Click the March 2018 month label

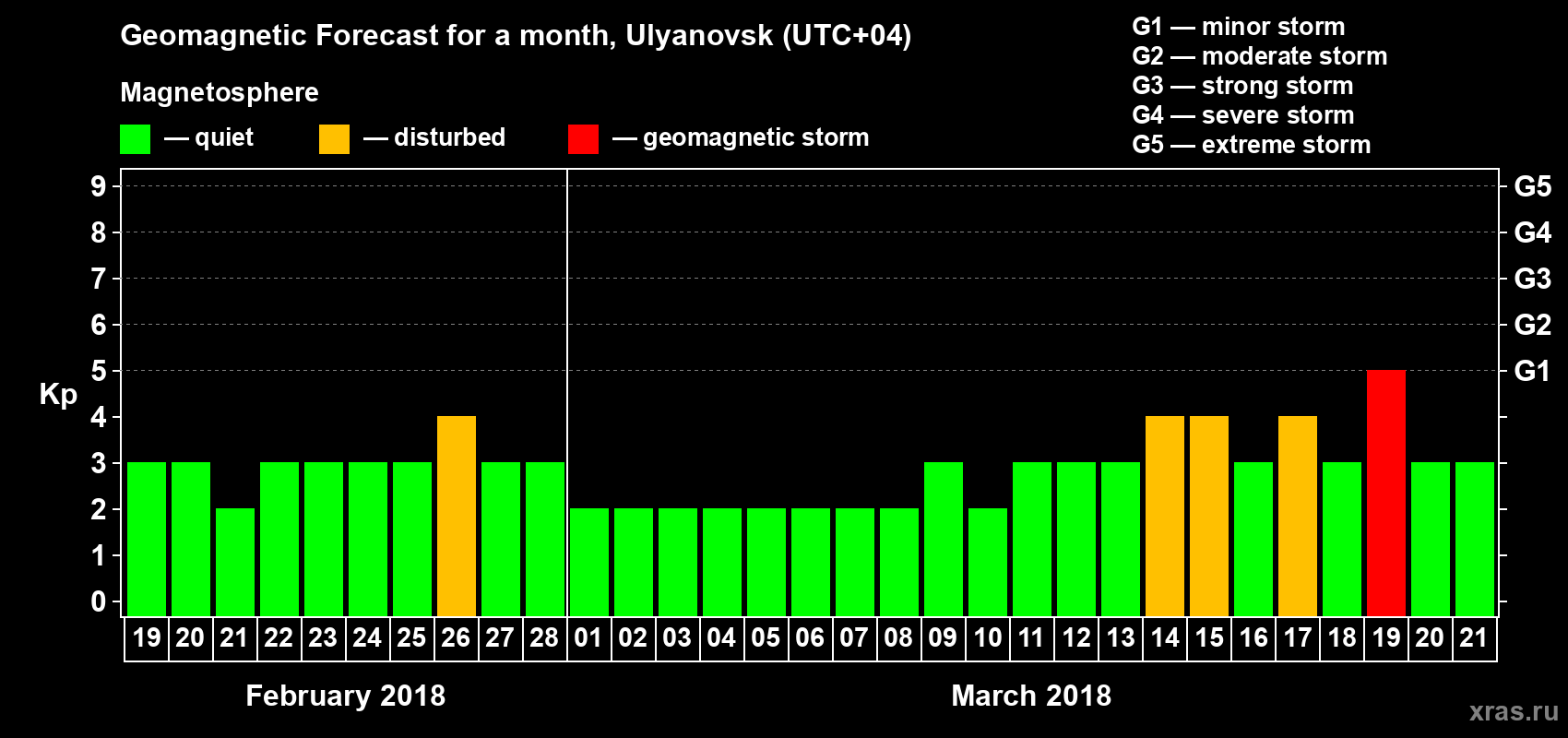[1031, 696]
